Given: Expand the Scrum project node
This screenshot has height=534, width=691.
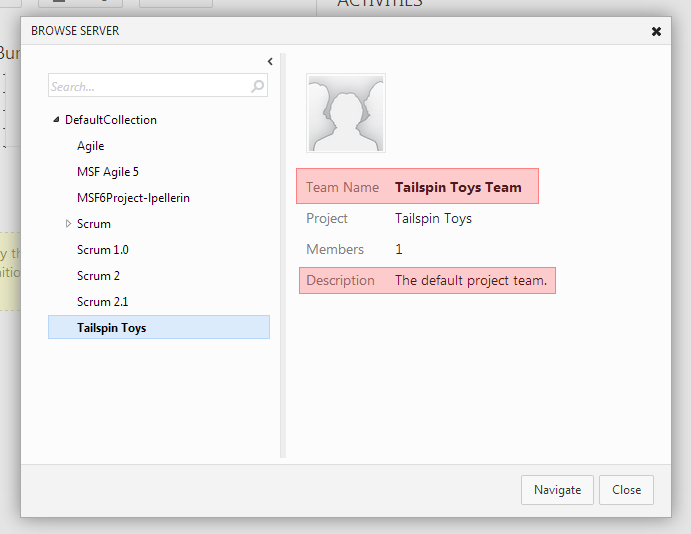Looking at the screenshot, I should coord(68,223).
